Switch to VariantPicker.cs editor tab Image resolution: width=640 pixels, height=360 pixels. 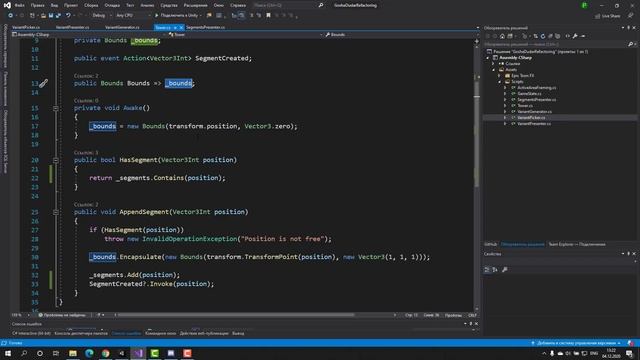(x=26, y=27)
